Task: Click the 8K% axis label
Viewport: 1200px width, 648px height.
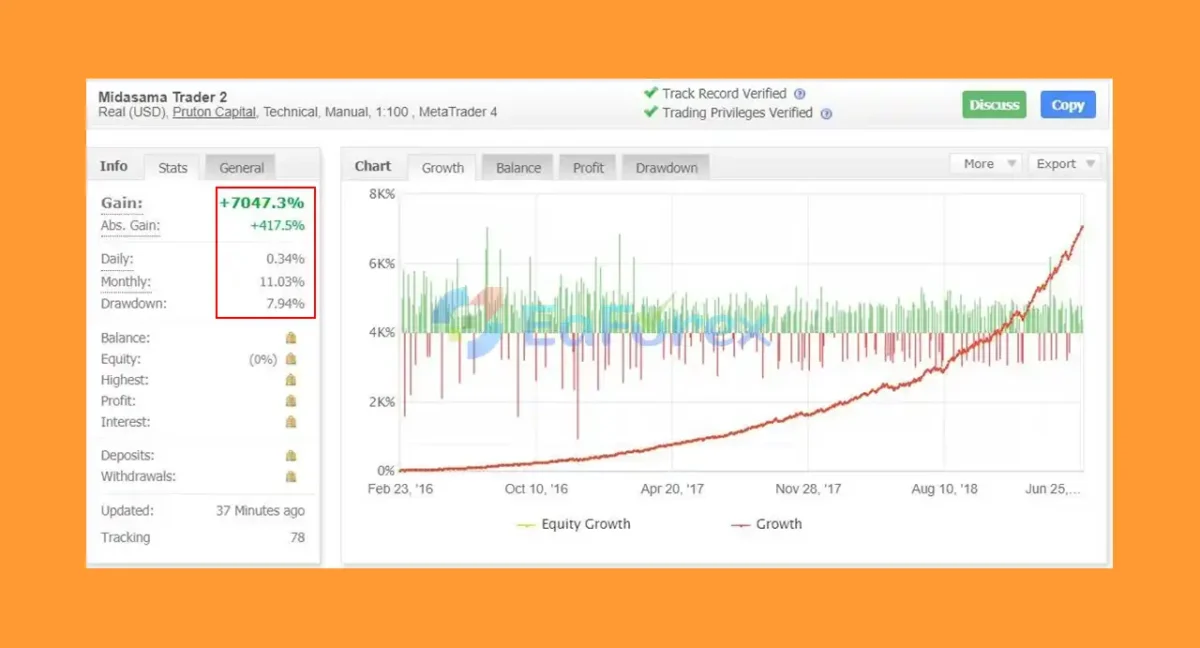Action: 382,194
